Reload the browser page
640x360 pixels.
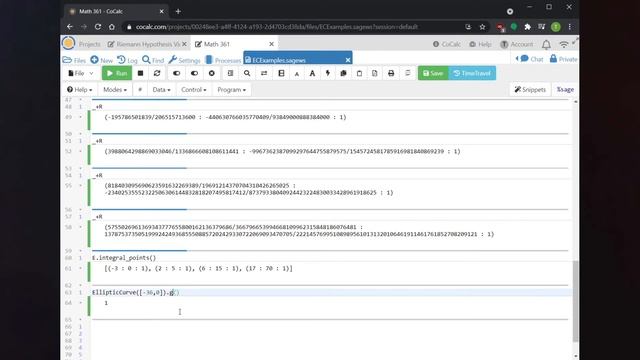[98, 27]
